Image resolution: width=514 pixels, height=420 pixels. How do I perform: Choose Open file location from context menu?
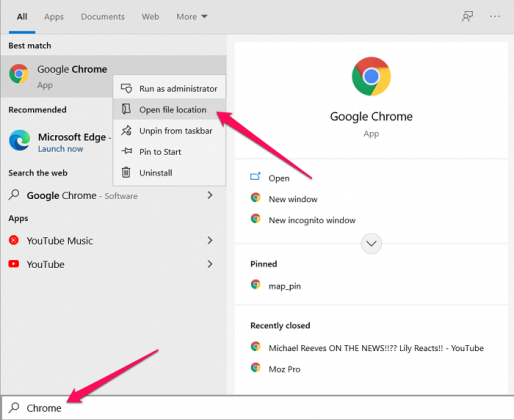click(169, 109)
